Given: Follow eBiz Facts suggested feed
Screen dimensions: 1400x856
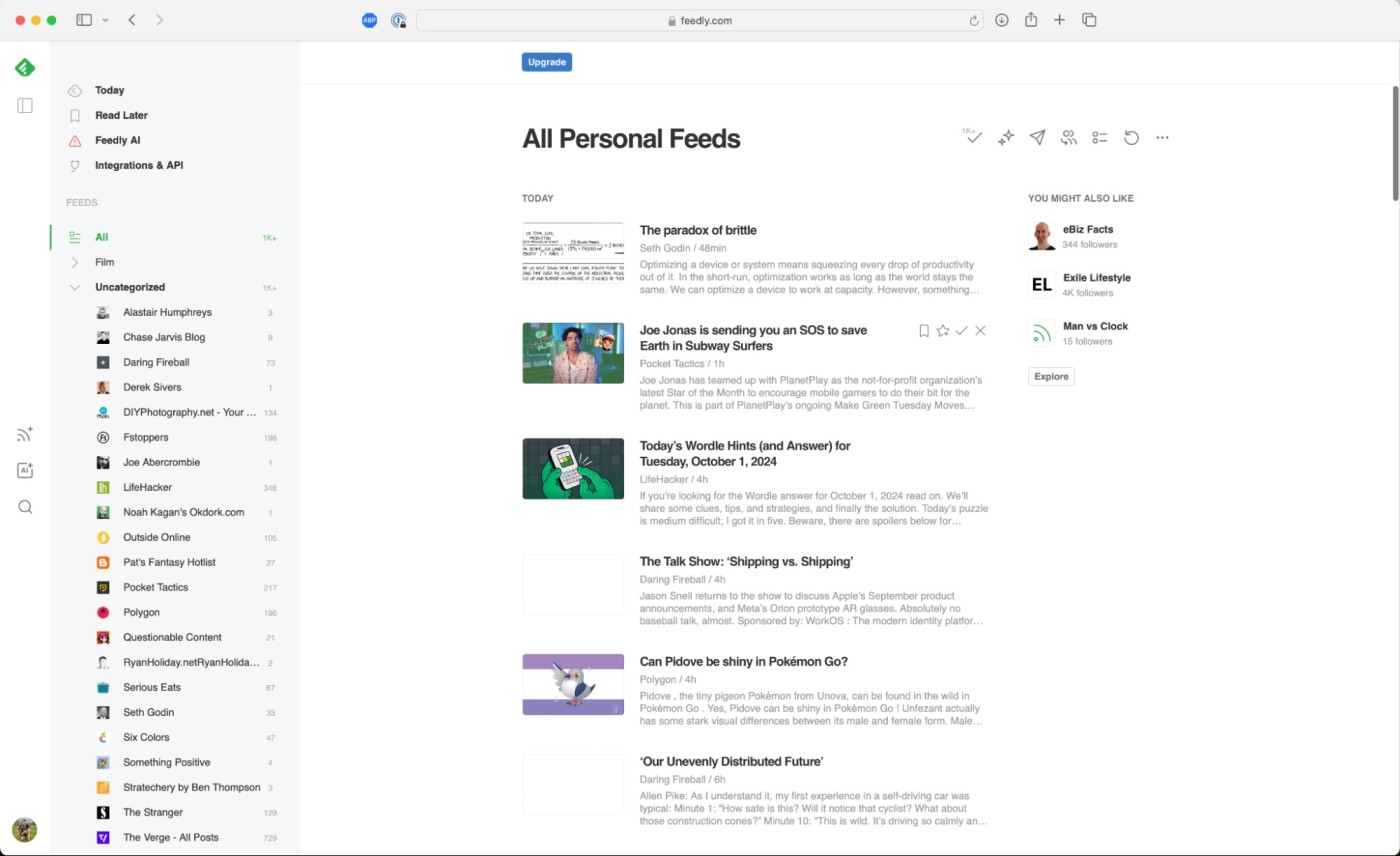Looking at the screenshot, I should tap(1088, 229).
